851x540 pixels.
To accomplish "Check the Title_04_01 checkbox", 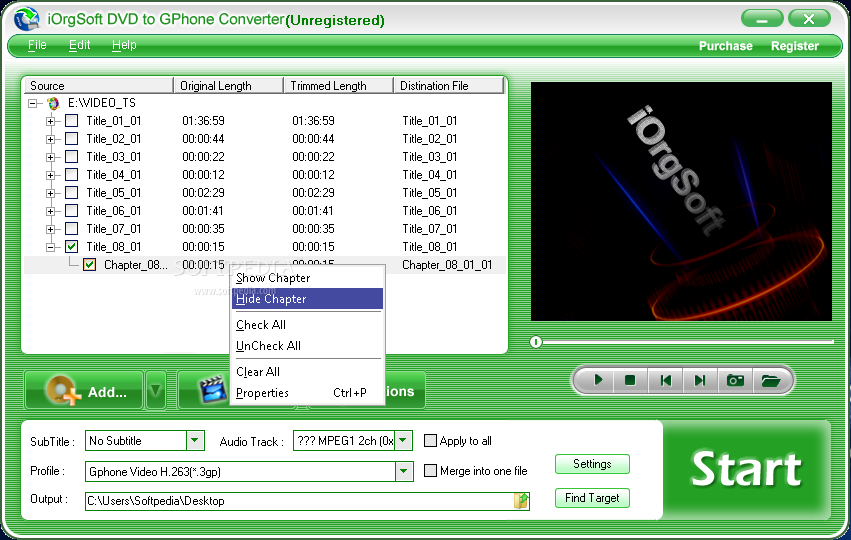I will point(71,175).
